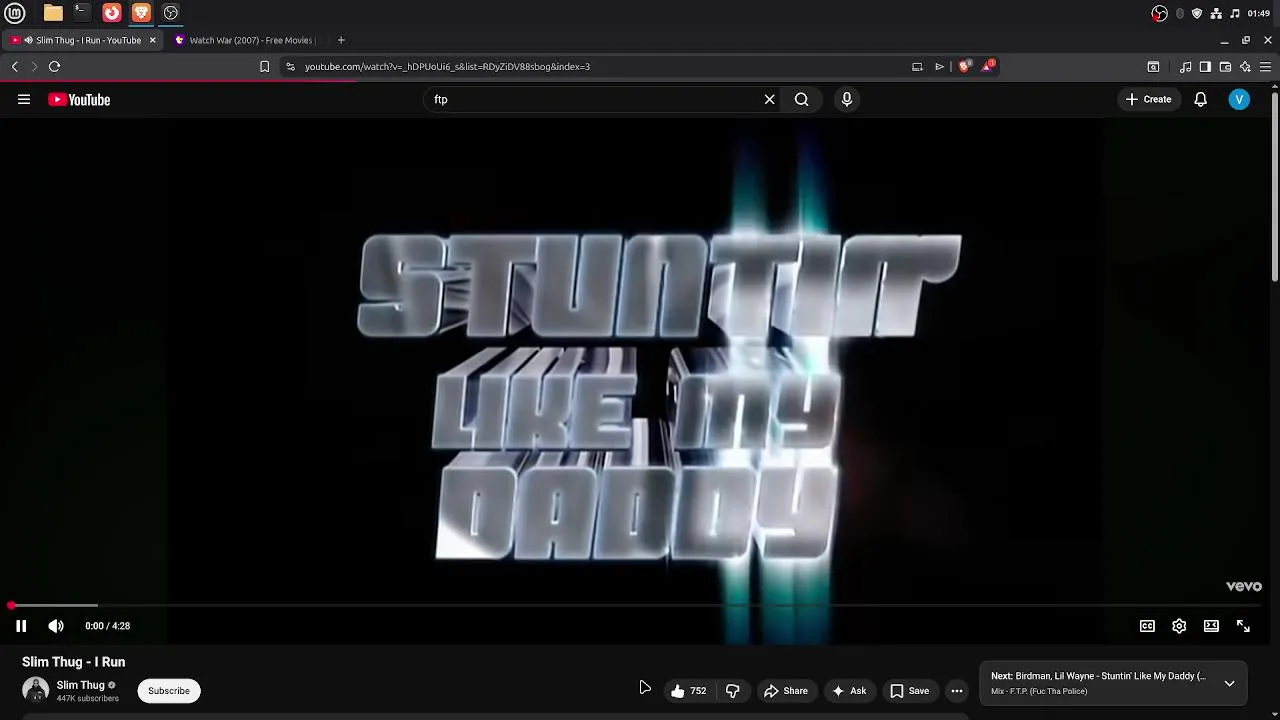This screenshot has width=1280, height=720.
Task: Click the play-arrow icon in the address bar
Action: coord(940,66)
